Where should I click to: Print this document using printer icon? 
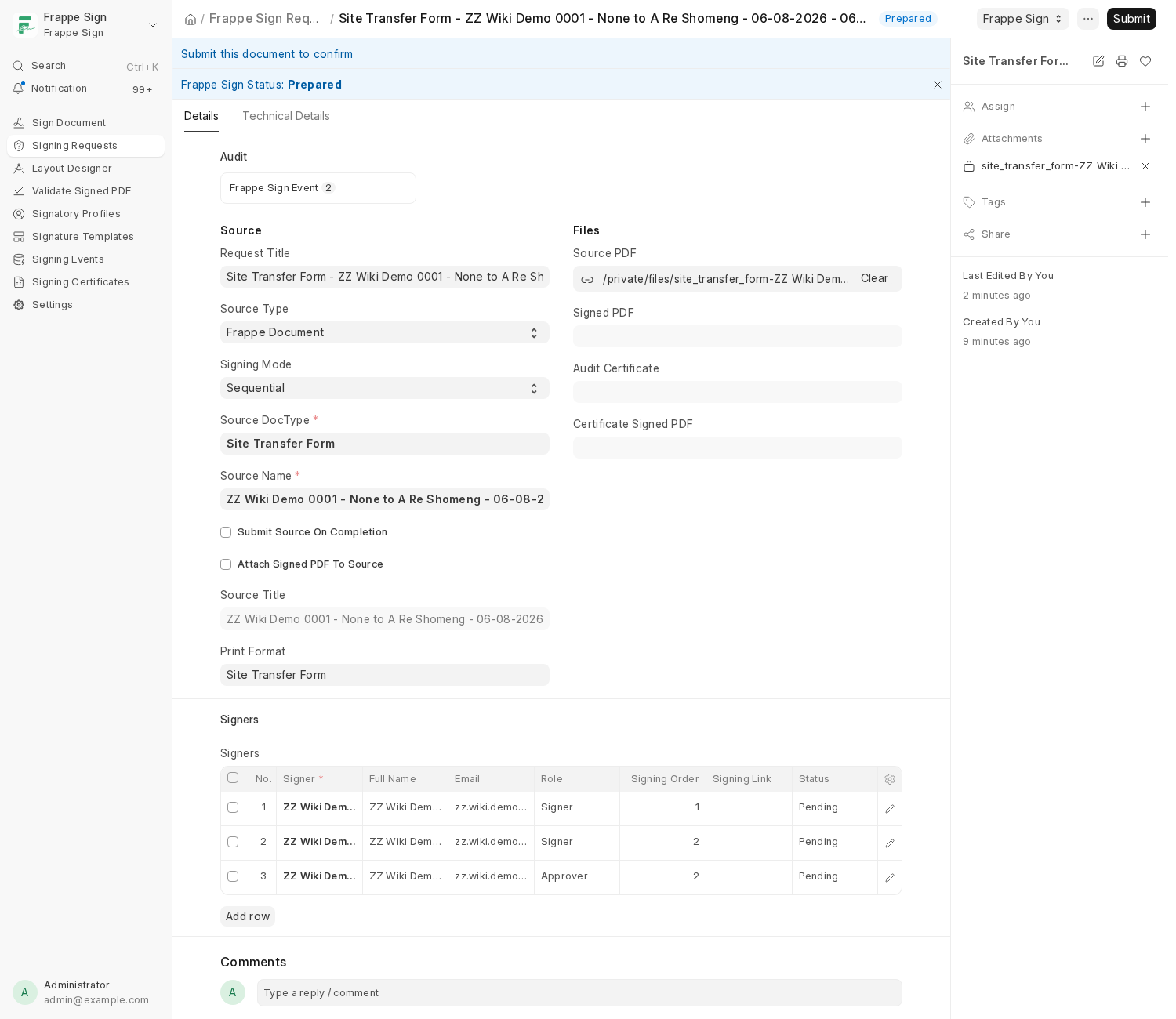[x=1122, y=61]
